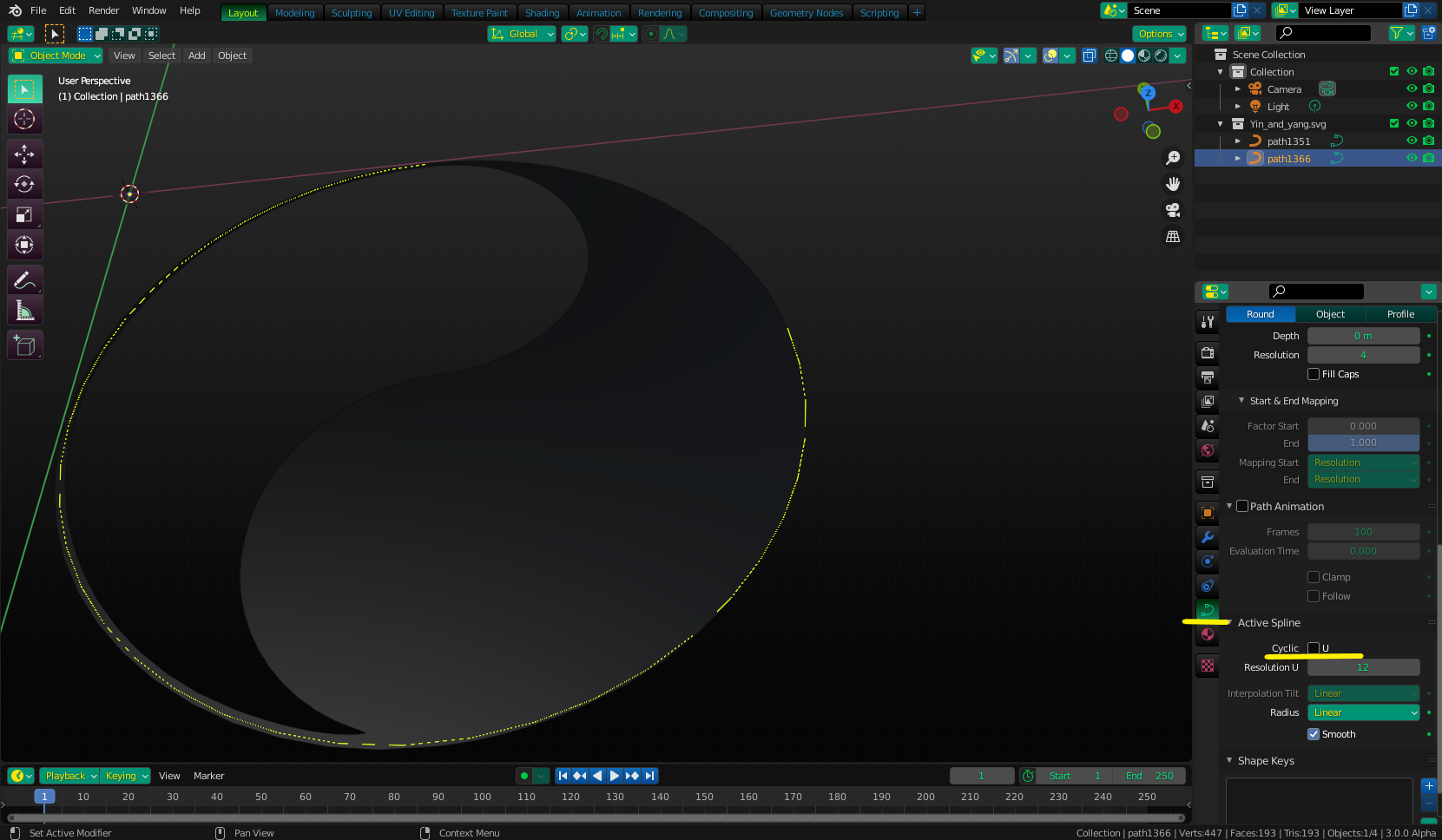Switch to the Geometry Nodes workspace tab
This screenshot has width=1442, height=840.
coord(807,13)
